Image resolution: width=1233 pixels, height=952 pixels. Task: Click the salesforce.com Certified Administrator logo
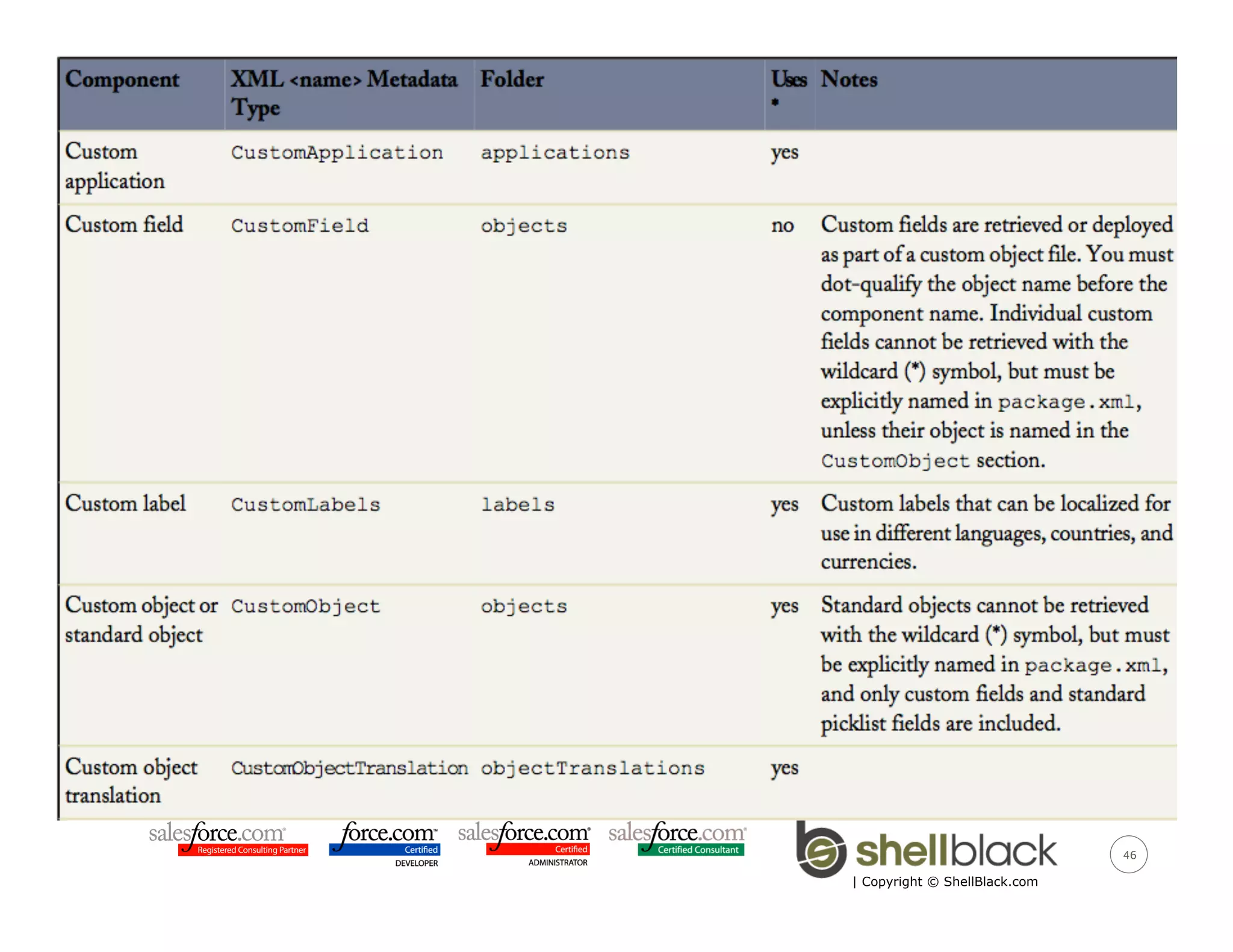(x=524, y=842)
